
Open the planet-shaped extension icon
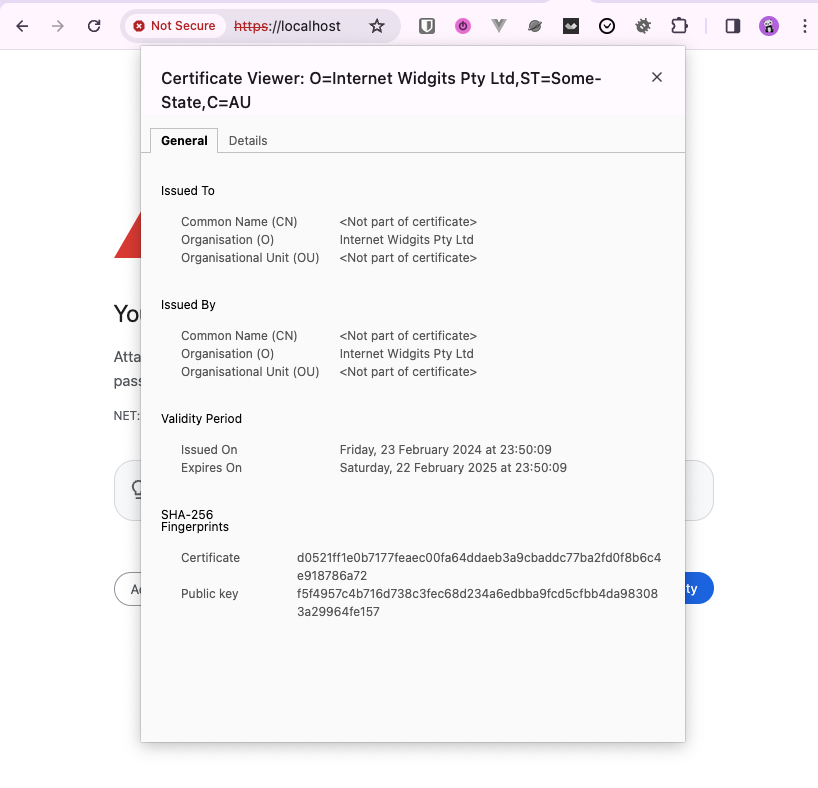click(535, 26)
